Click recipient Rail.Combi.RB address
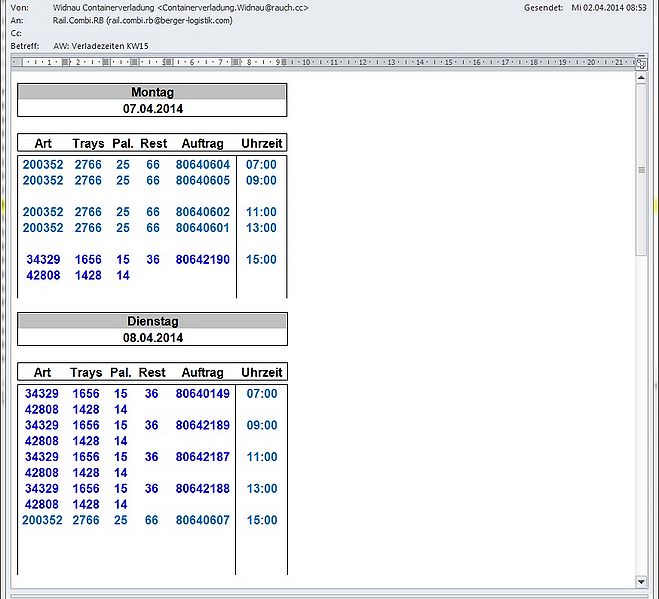 (142, 21)
